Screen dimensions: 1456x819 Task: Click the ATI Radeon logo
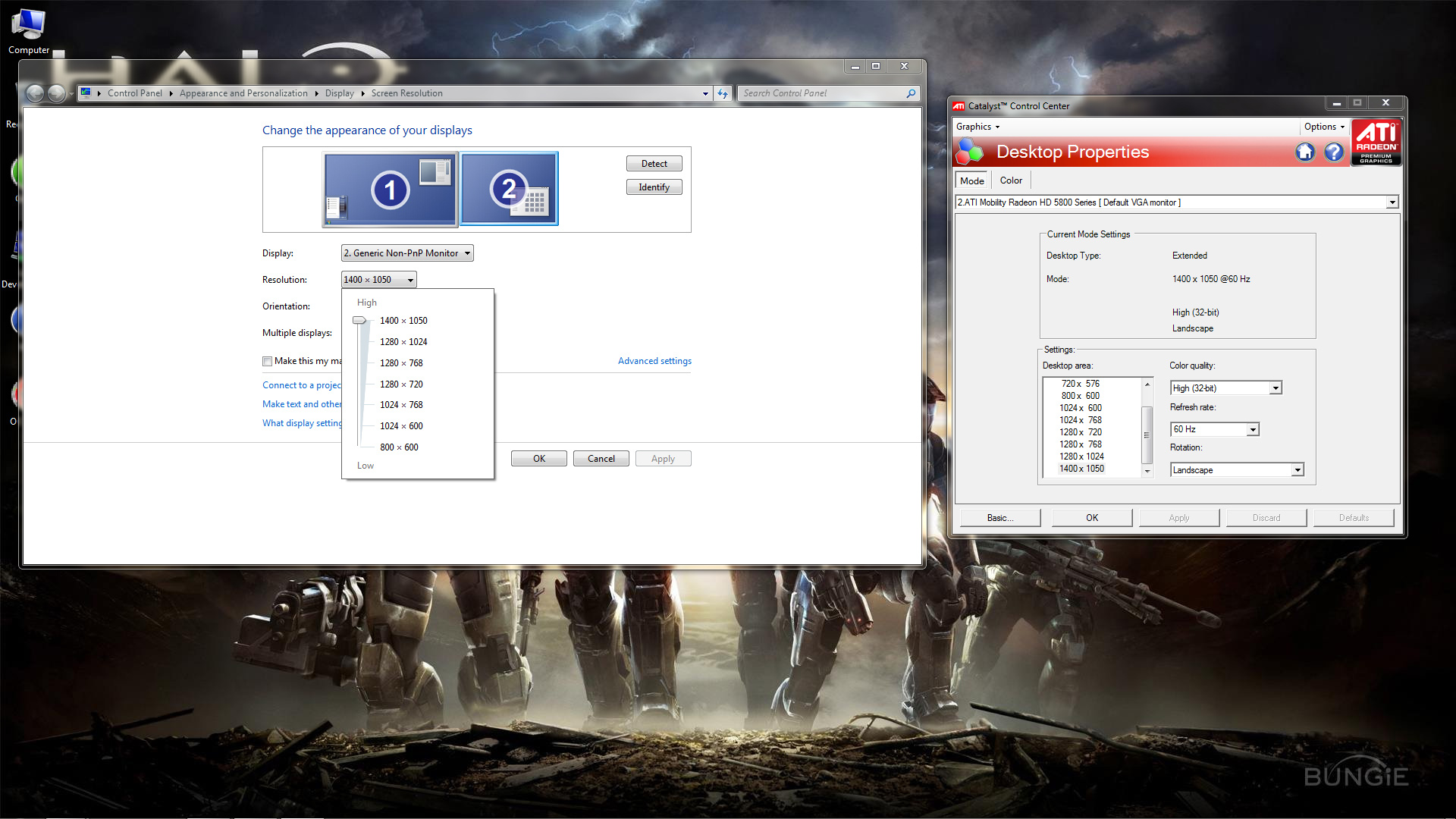[x=1376, y=142]
